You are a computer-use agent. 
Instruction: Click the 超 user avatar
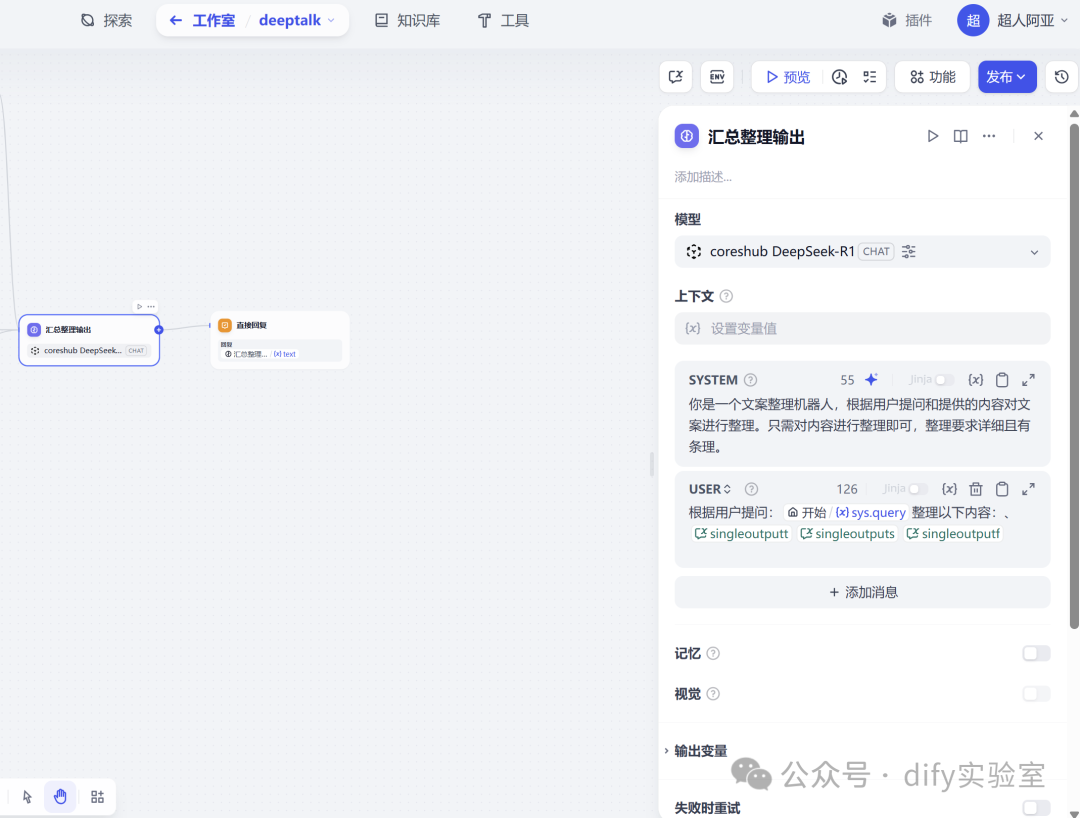[973, 21]
